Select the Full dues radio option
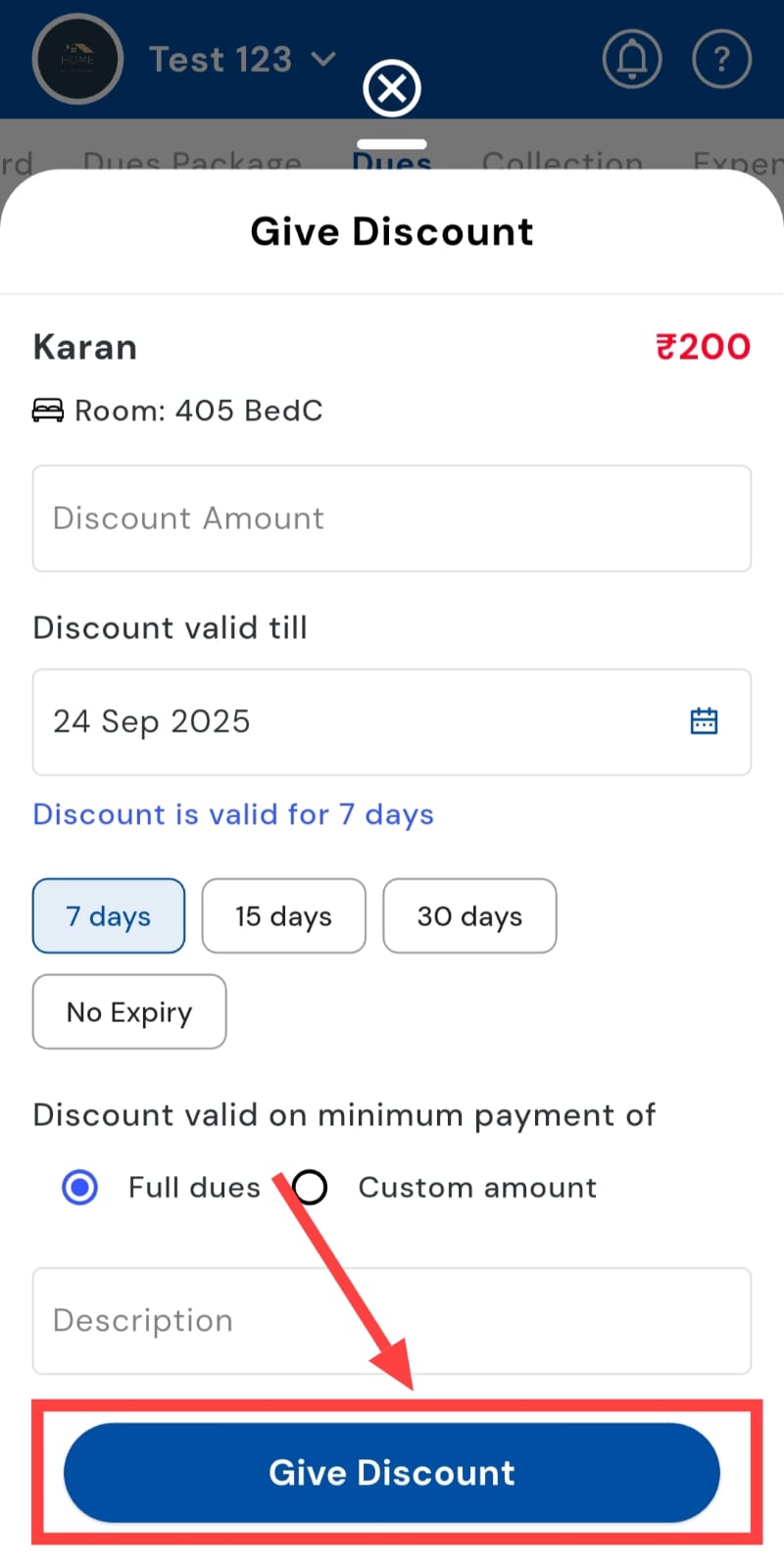The height and width of the screenshot is (1568, 784). (80, 1188)
